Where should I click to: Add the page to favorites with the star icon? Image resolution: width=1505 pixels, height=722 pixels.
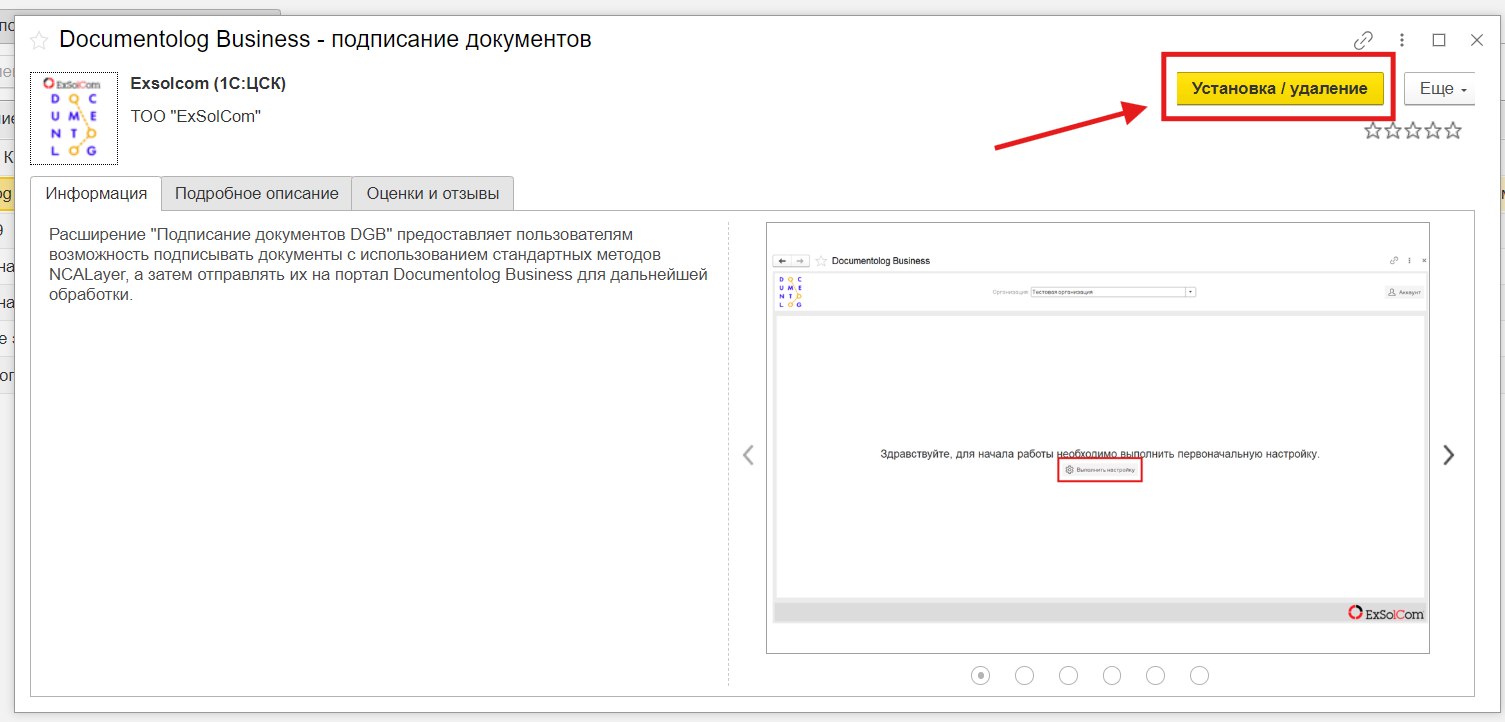coord(39,40)
